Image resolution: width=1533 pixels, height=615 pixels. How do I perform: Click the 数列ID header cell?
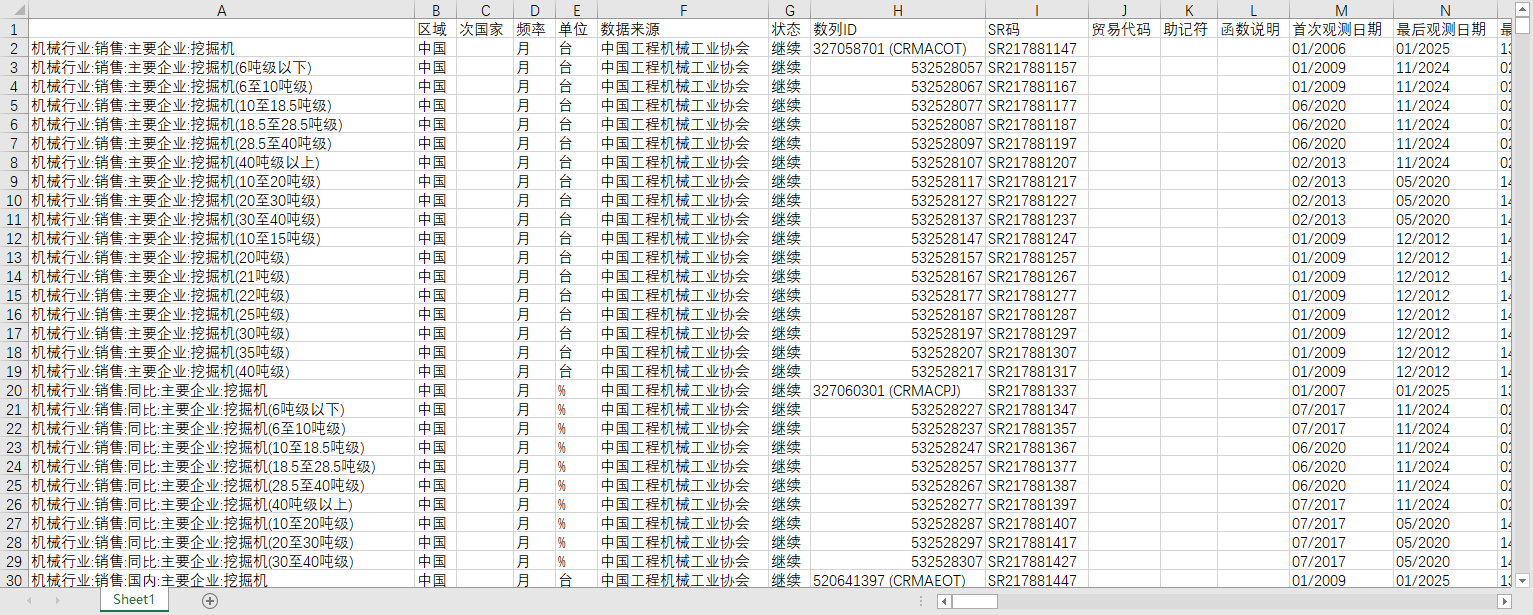[x=897, y=29]
